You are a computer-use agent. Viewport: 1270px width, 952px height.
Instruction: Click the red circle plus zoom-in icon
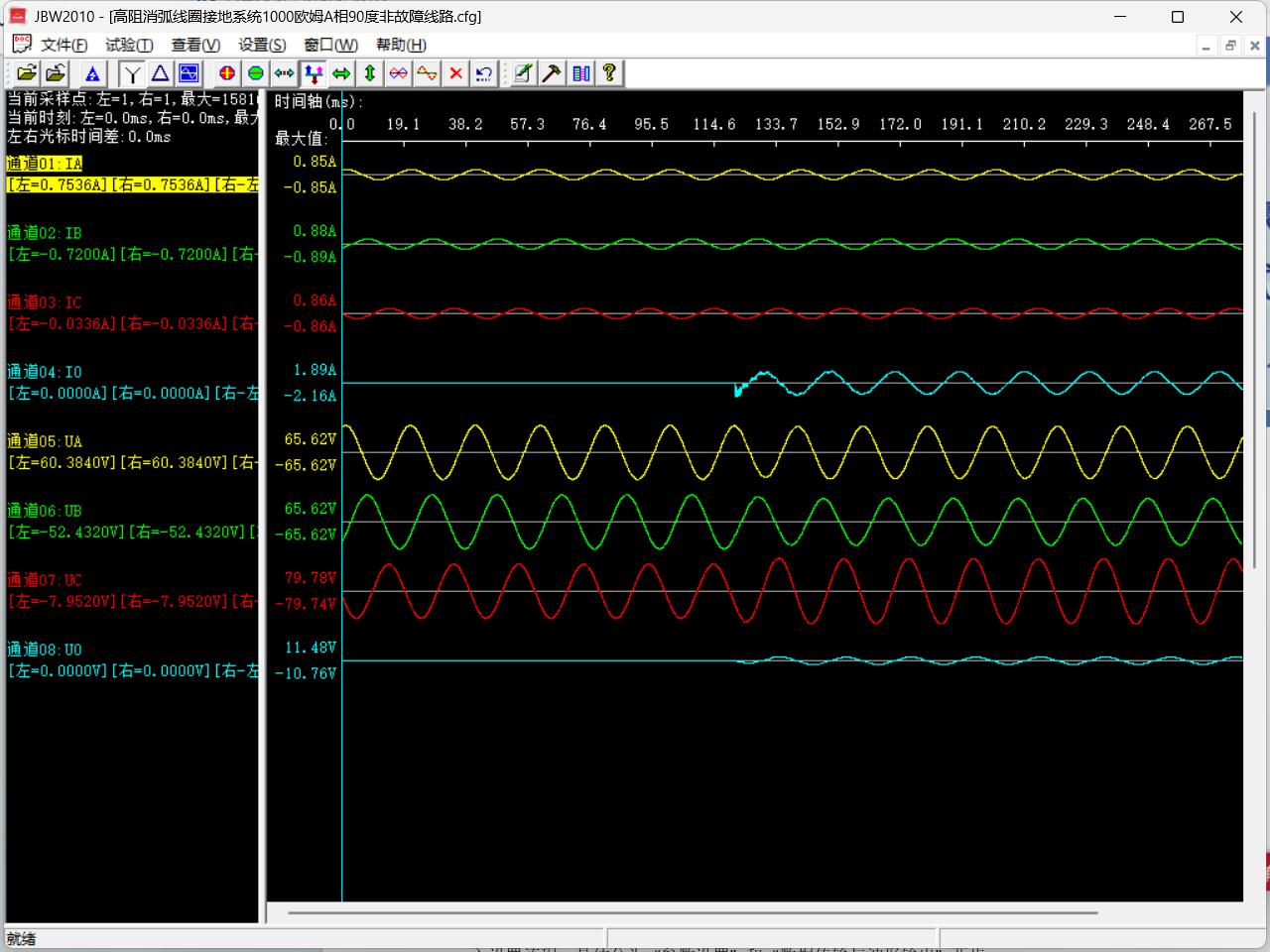coord(227,73)
